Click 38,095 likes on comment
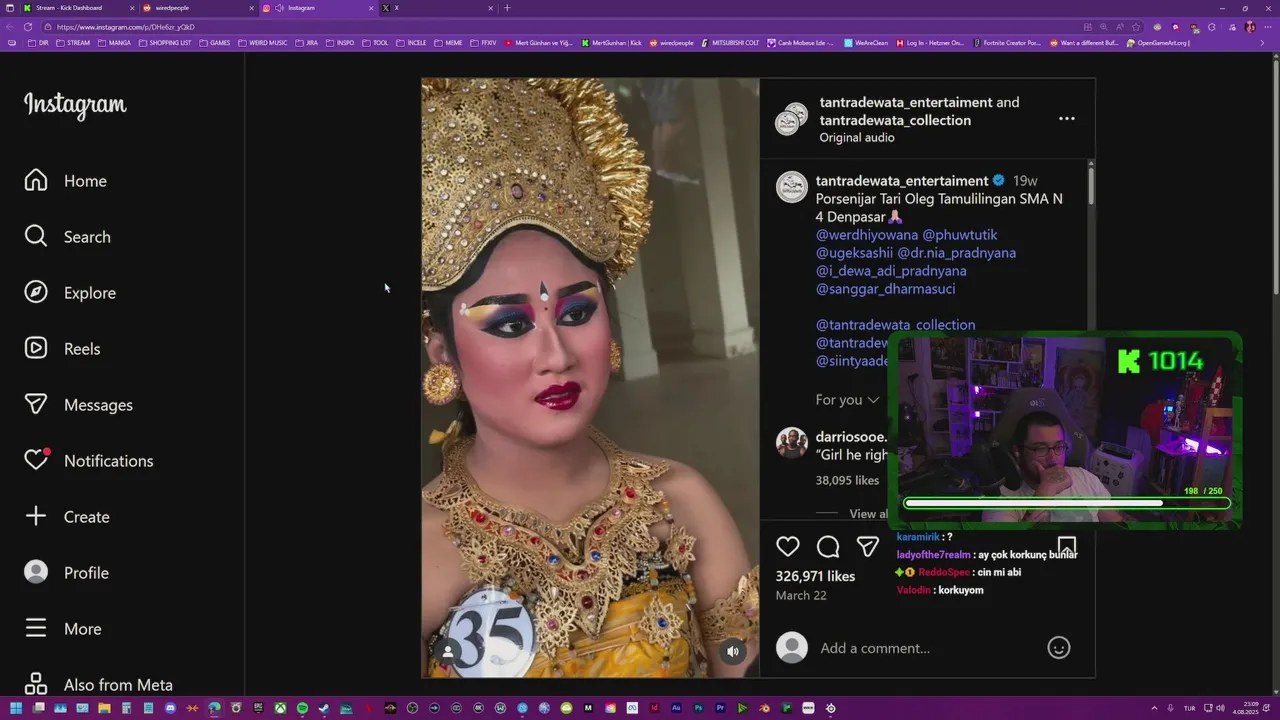 pyautogui.click(x=847, y=480)
